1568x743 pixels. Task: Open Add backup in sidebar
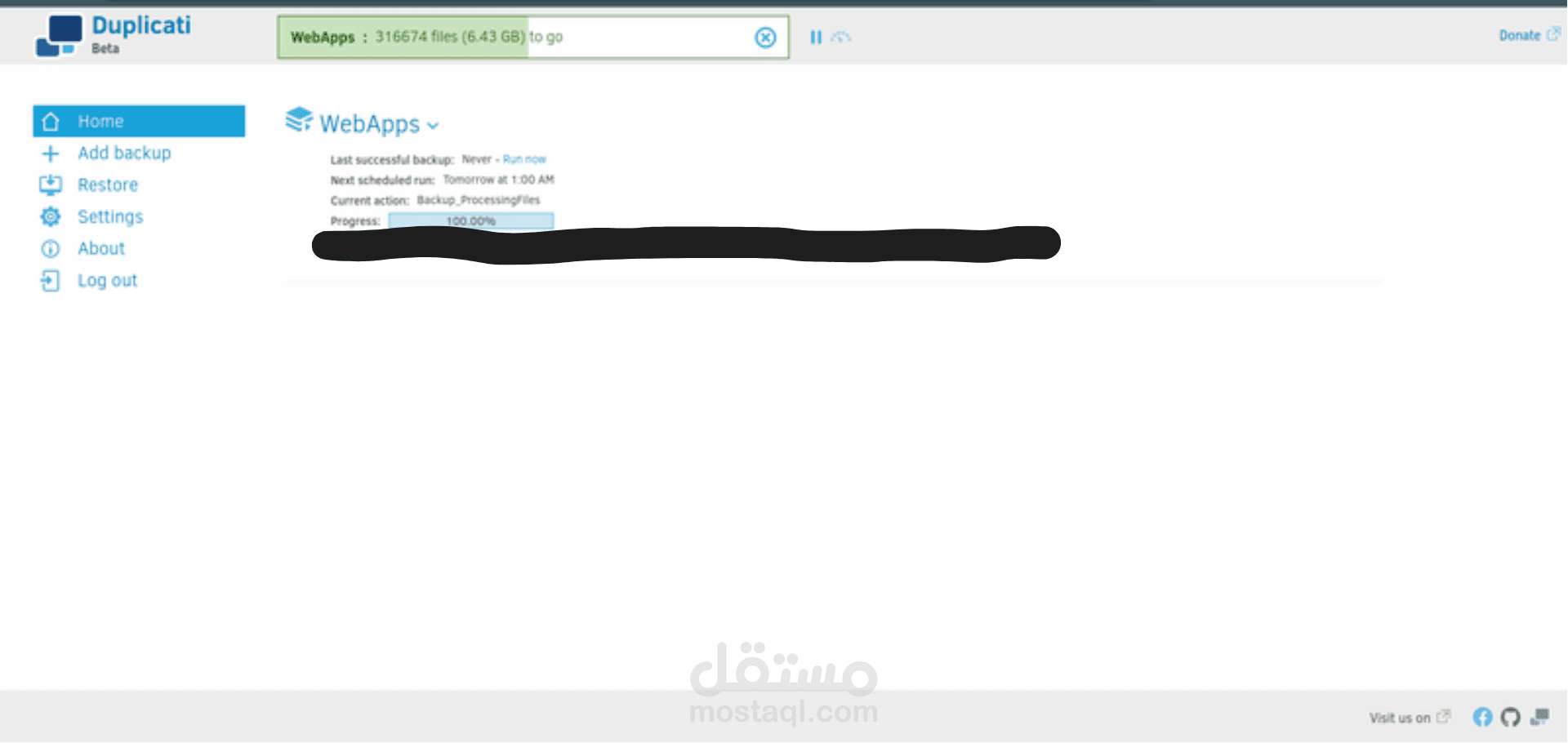coord(124,153)
